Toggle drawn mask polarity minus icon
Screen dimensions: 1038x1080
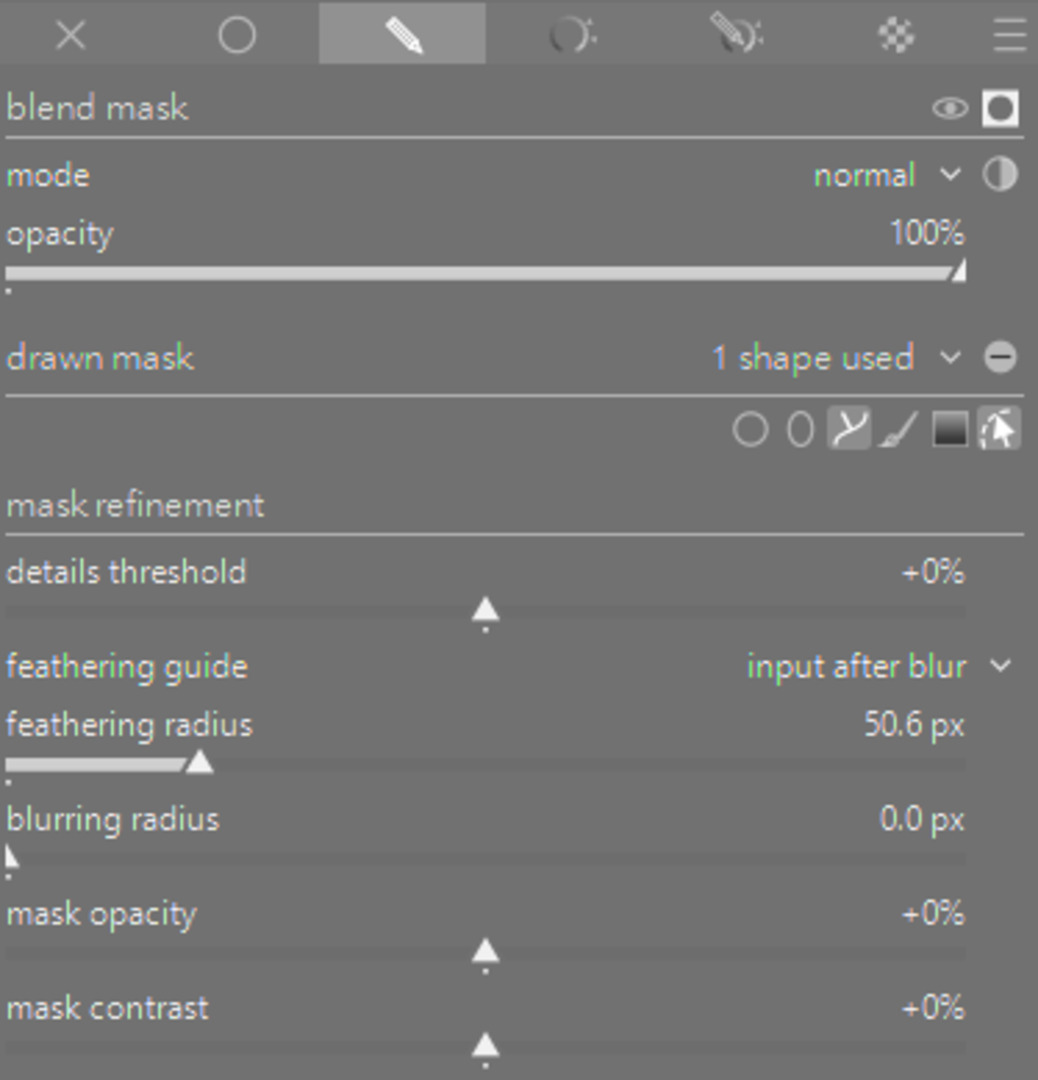pos(1000,358)
